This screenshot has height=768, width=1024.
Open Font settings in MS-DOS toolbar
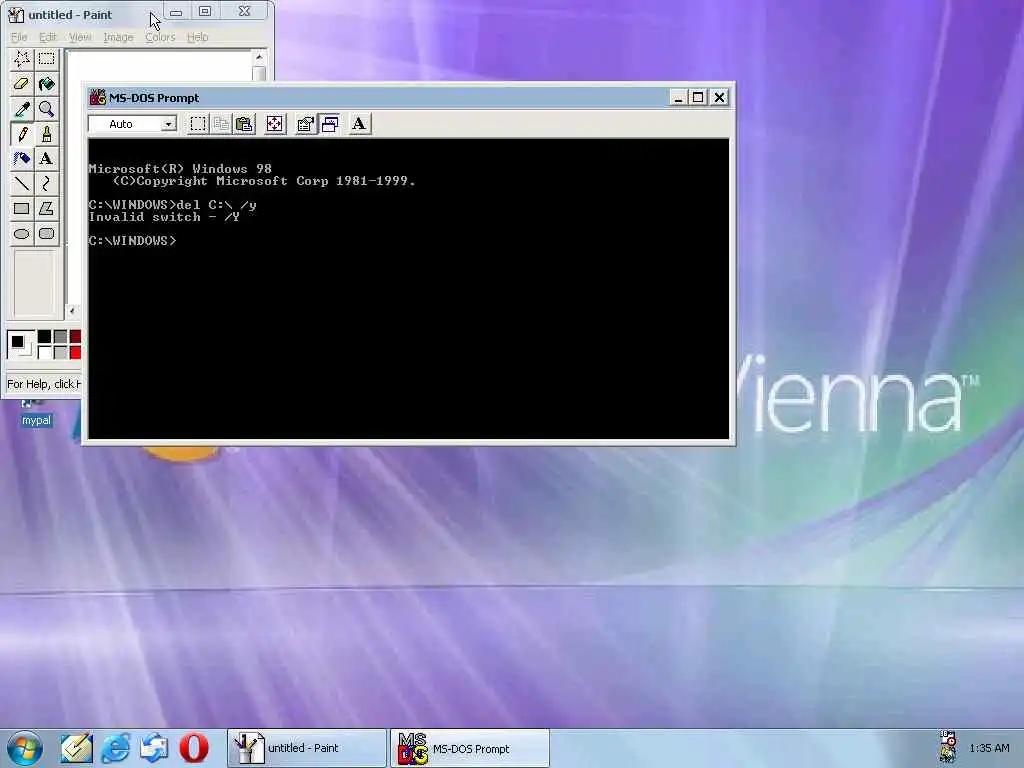point(359,124)
